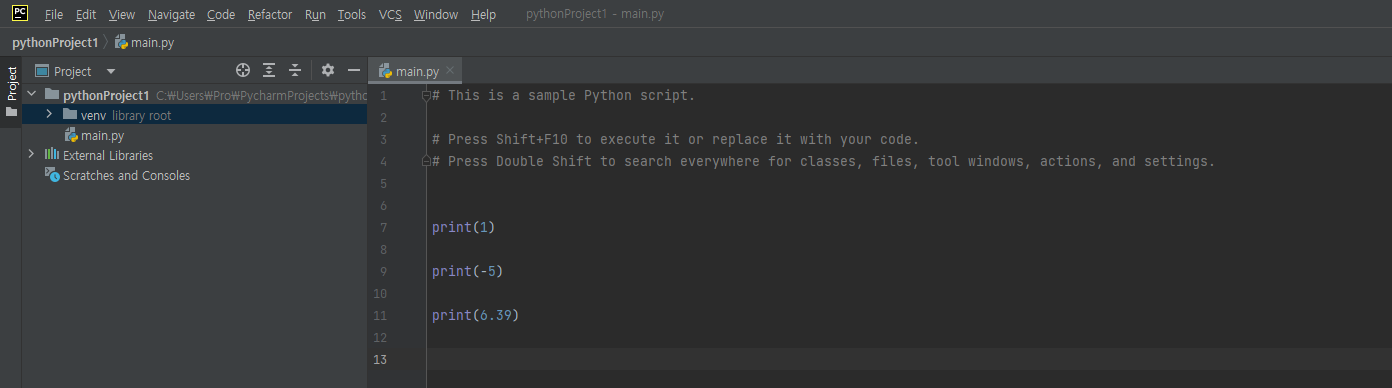This screenshot has height=388, width=1392.
Task: Click the Python file icon beside main.py in tree
Action: [x=71, y=135]
